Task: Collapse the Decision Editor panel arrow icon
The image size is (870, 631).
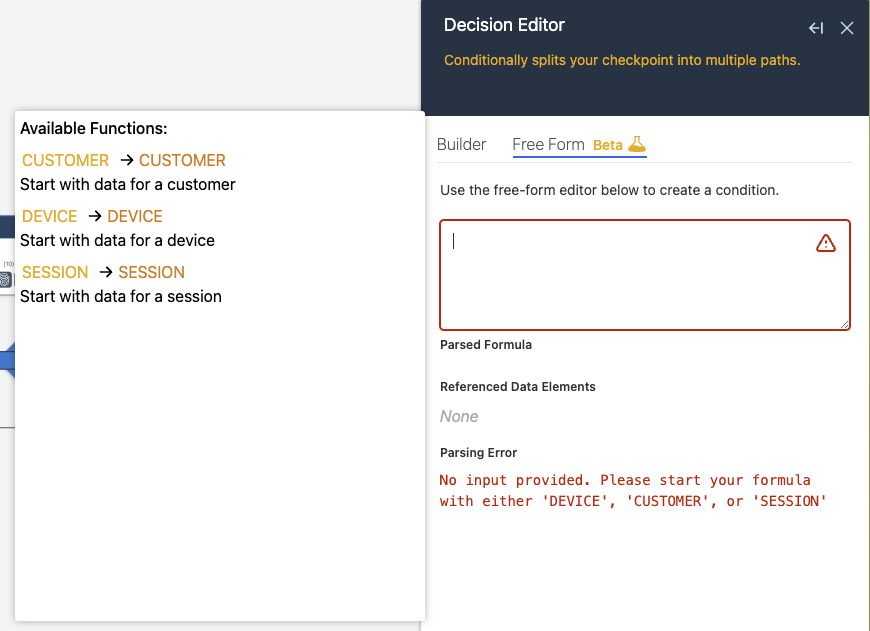Action: pyautogui.click(x=816, y=28)
